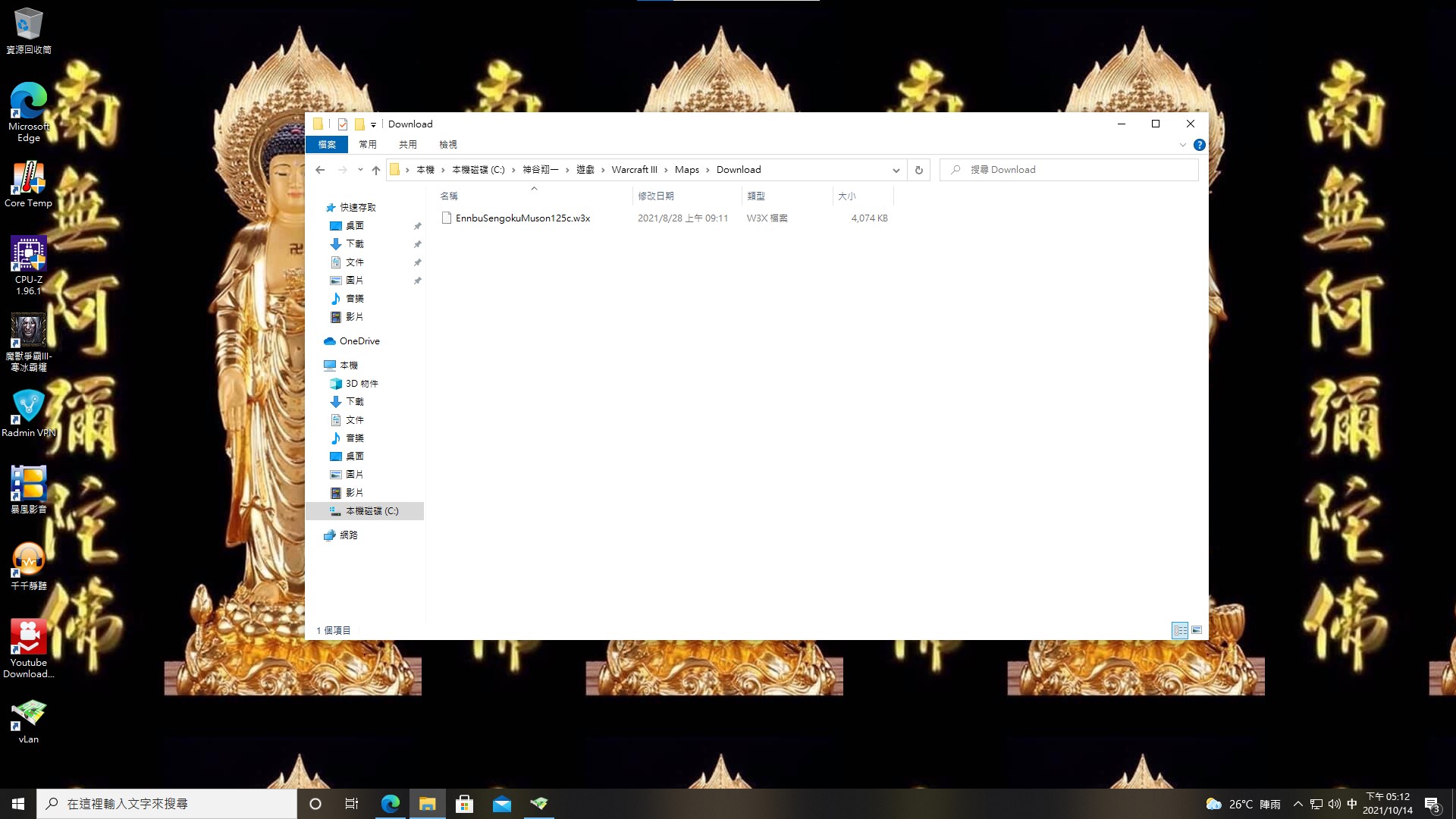
Task: Launch Microsoft Store from taskbar
Action: click(x=464, y=804)
